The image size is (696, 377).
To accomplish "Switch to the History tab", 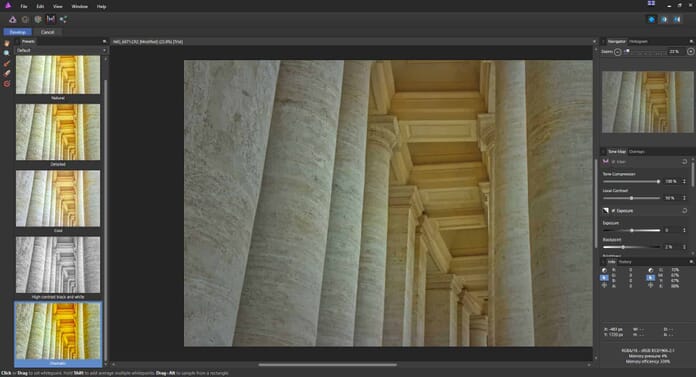I will coord(625,262).
